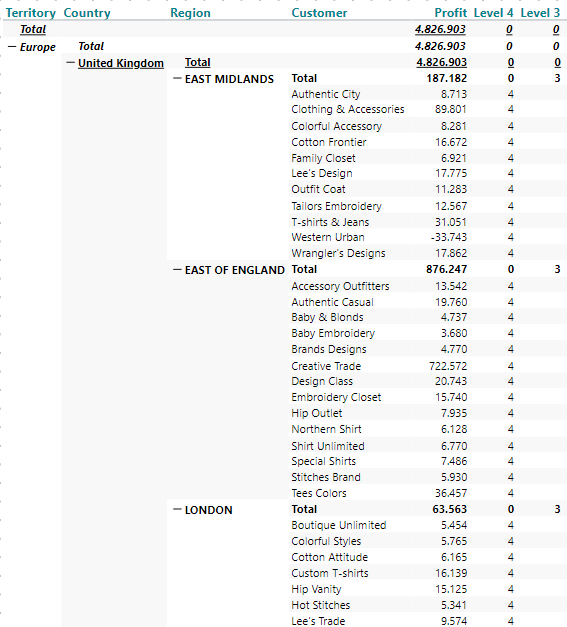Screen dimensions: 567x627
Task: Click the Level 3 column header
Action: click(540, 13)
